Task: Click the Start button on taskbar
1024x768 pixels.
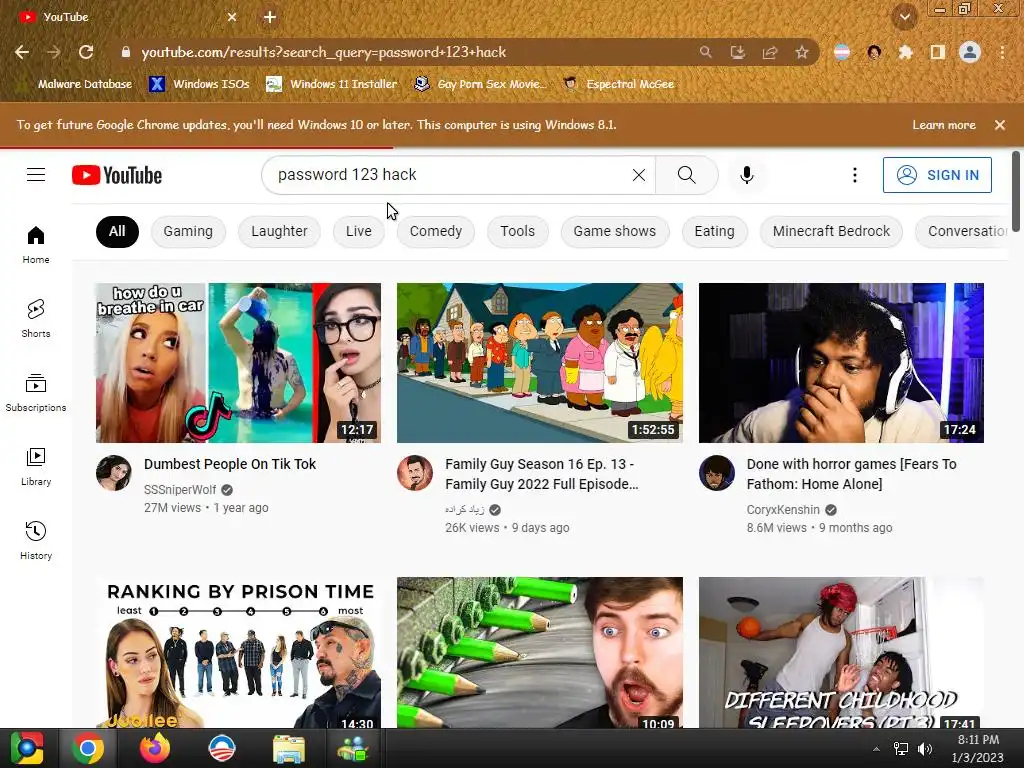Action: coord(27,748)
